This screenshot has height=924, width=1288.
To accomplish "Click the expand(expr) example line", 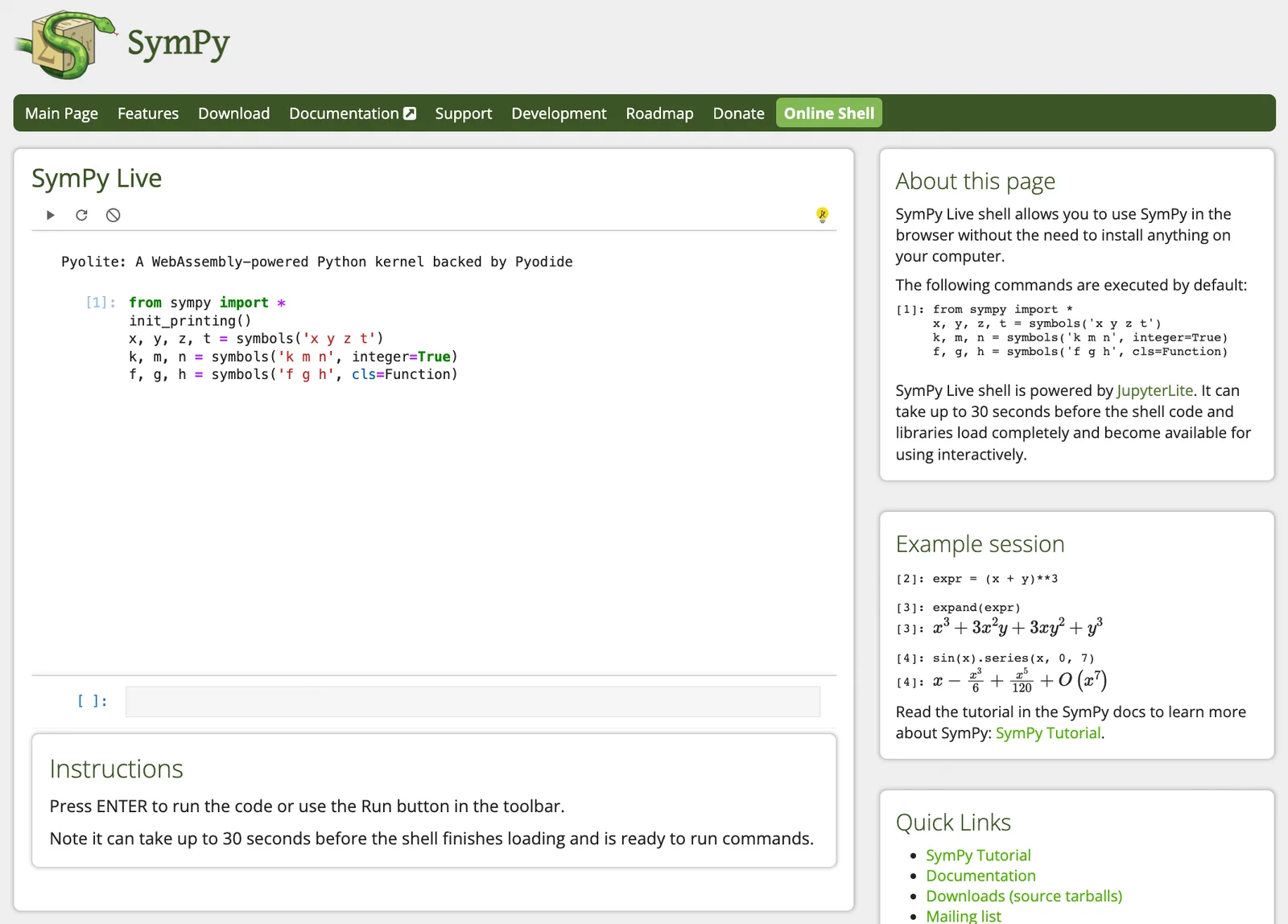I will click(976, 608).
